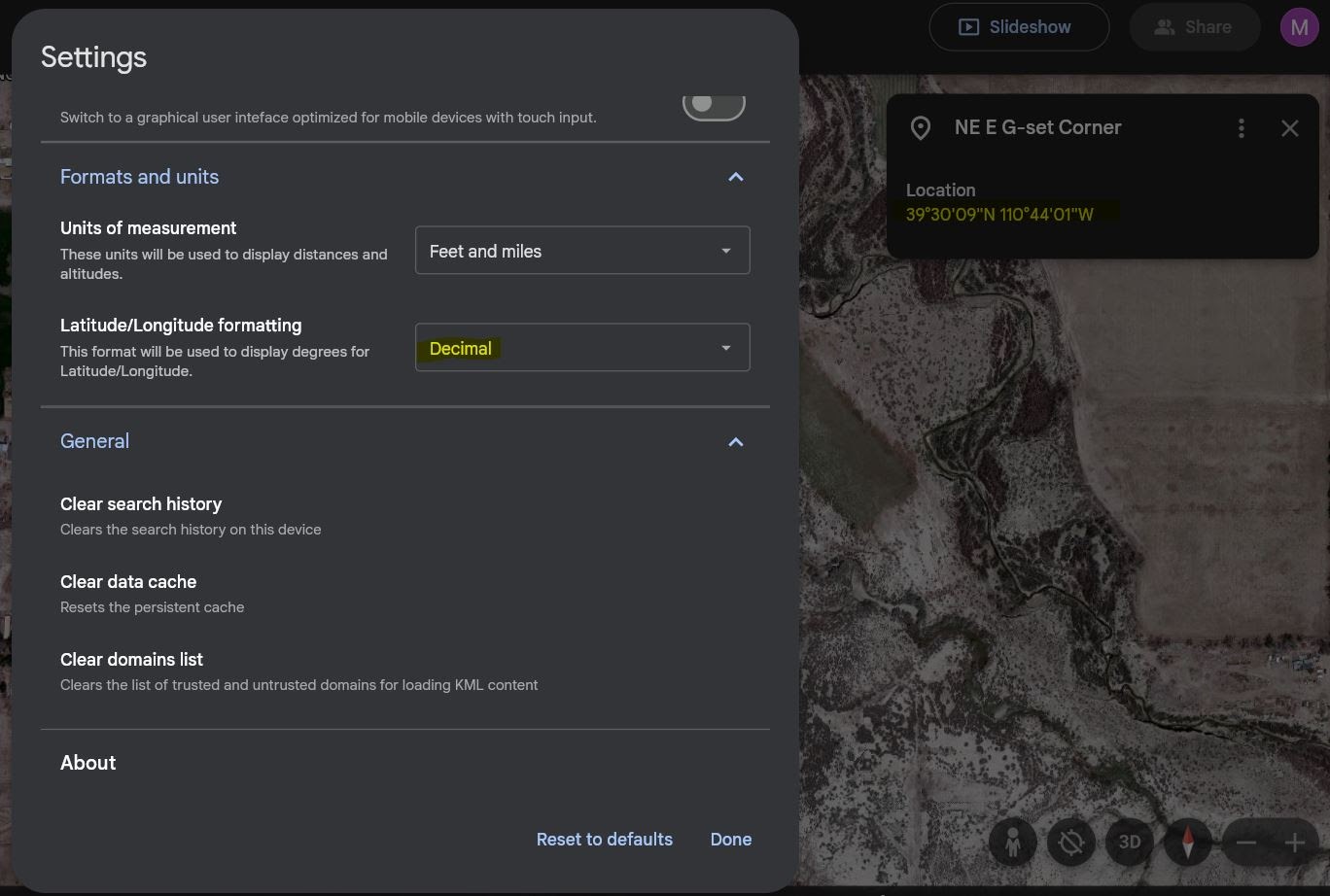Image resolution: width=1330 pixels, height=896 pixels.
Task: Click the Formats and units heading
Action: [139, 177]
